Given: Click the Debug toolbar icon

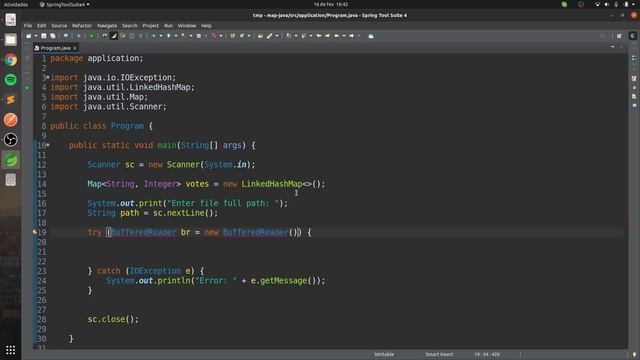Looking at the screenshot, I should coord(153,36).
